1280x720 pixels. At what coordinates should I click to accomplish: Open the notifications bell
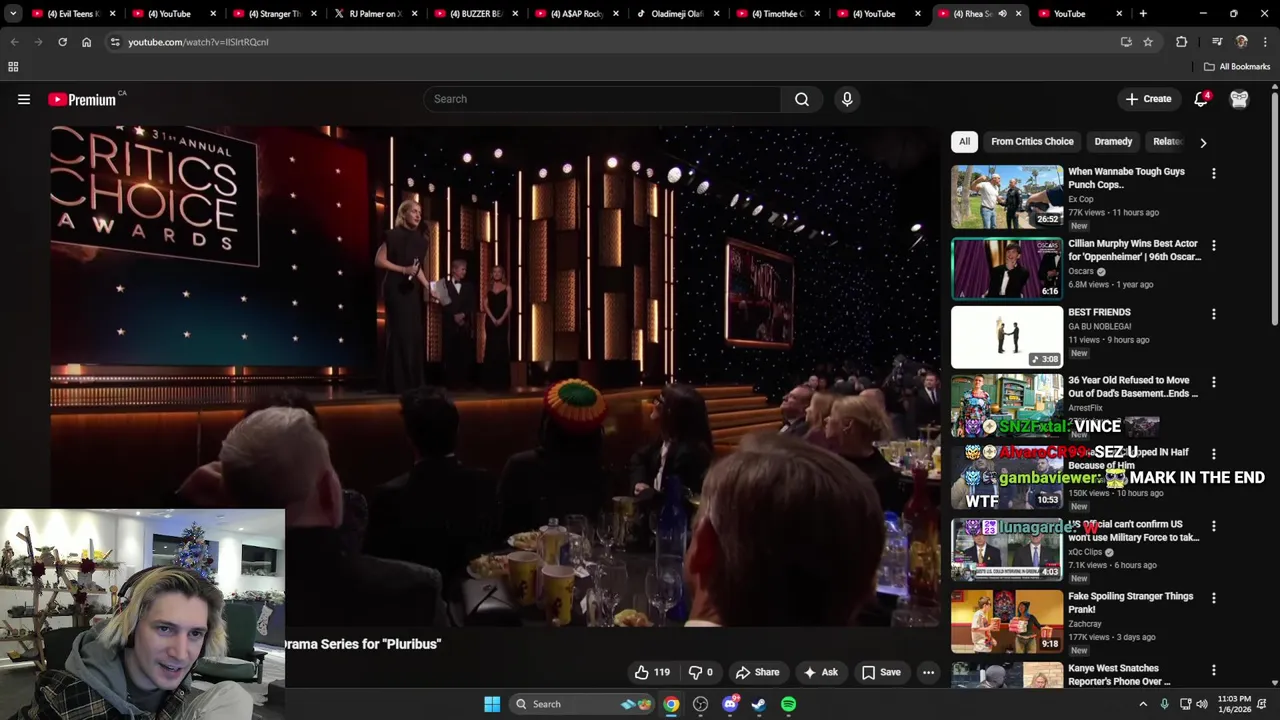click(x=1201, y=99)
